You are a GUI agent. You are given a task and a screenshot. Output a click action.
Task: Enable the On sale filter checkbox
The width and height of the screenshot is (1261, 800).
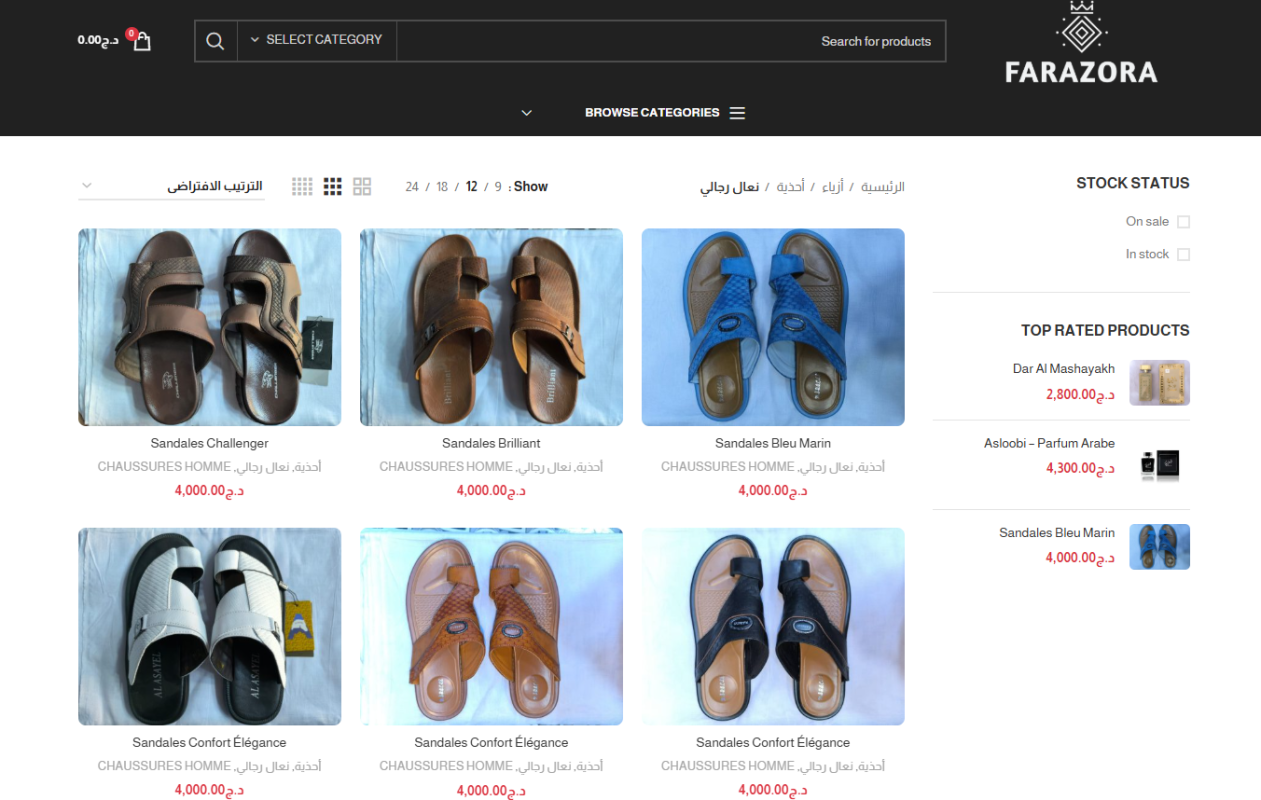[x=1183, y=222]
